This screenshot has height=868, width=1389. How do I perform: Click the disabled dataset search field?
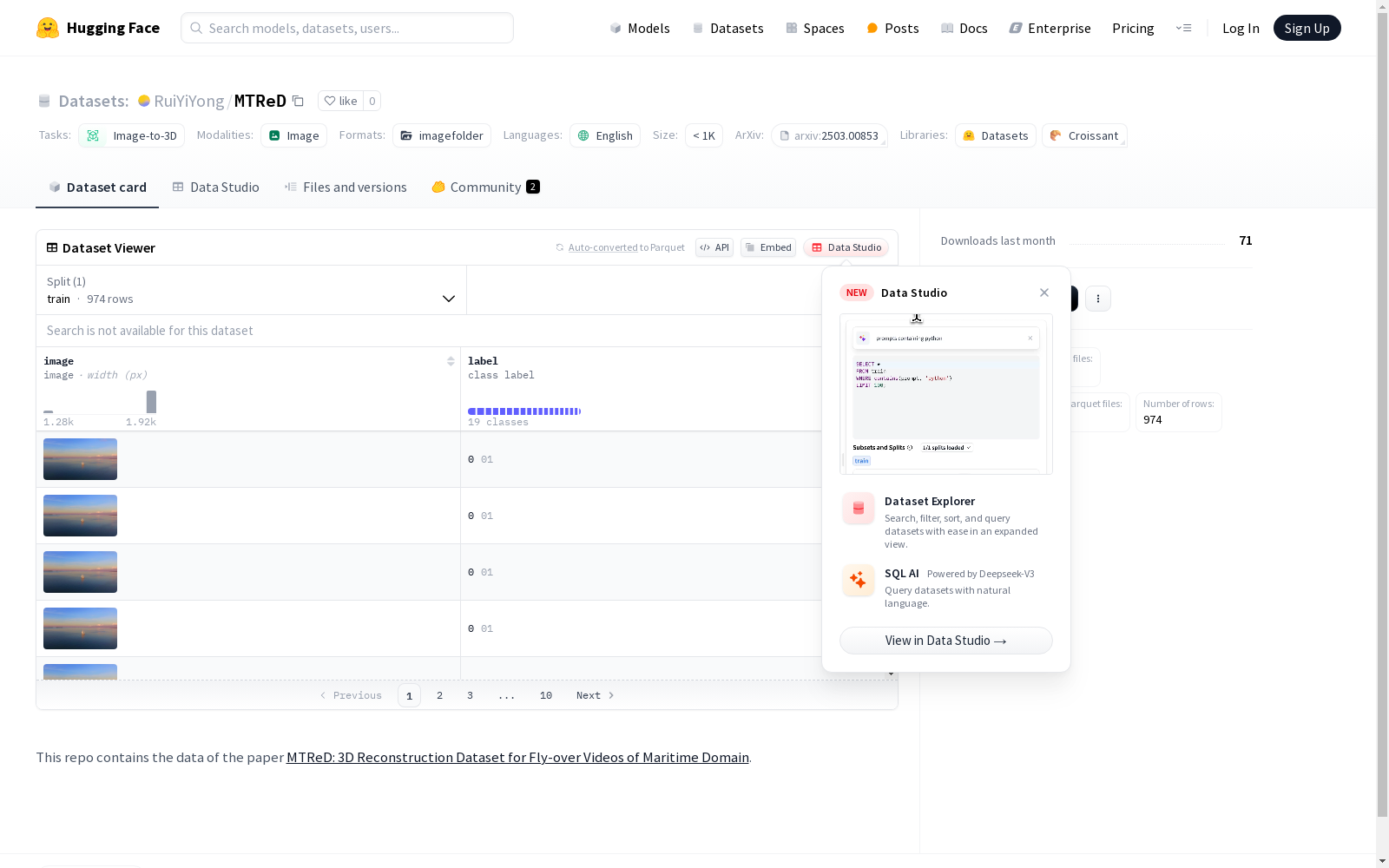[x=429, y=331]
